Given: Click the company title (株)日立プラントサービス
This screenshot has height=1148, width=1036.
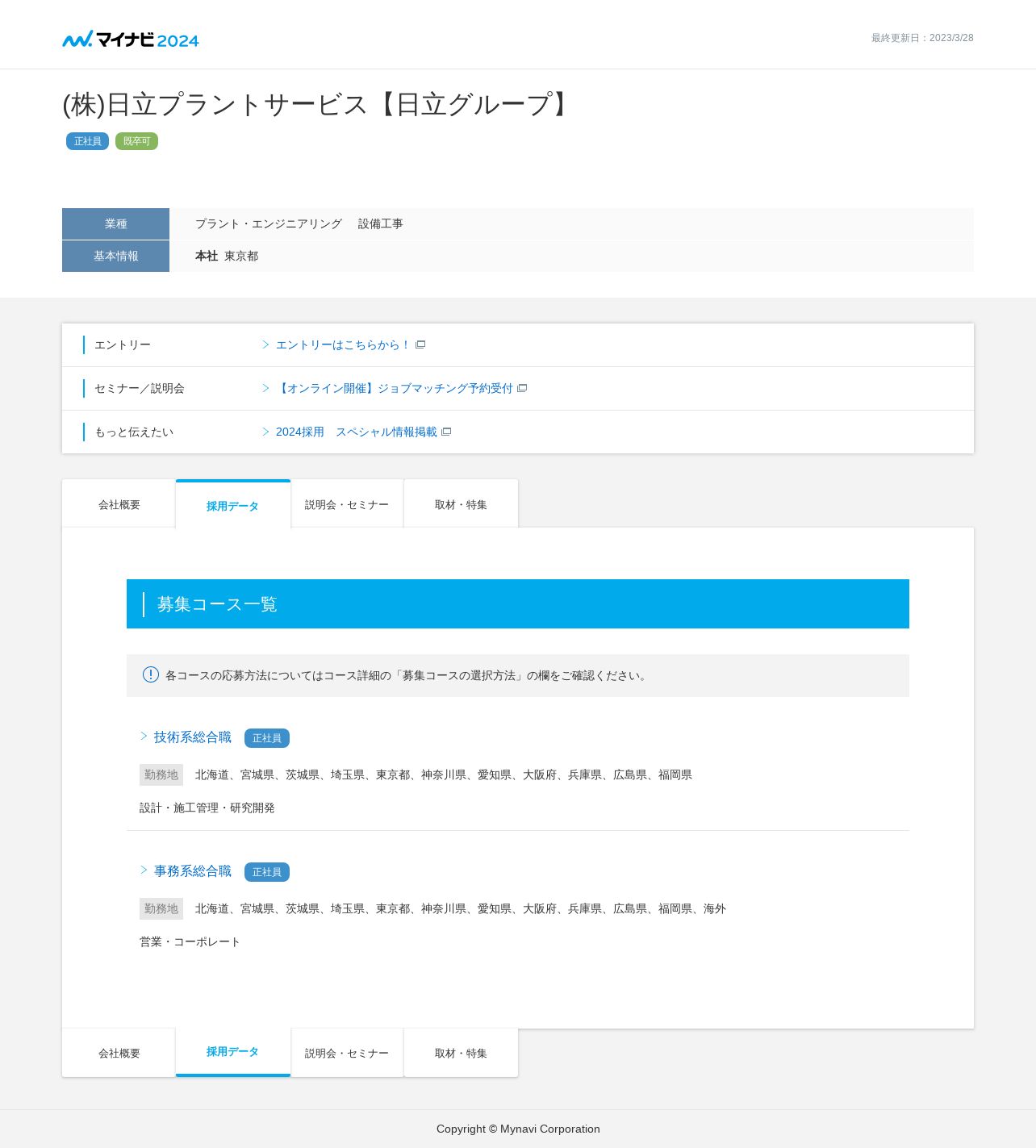Looking at the screenshot, I should (319, 105).
